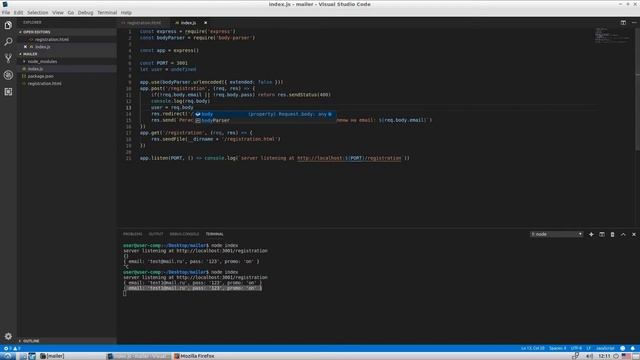Click the line 21 number in gutter
Screen dimensions: 640x360
(x=129, y=158)
